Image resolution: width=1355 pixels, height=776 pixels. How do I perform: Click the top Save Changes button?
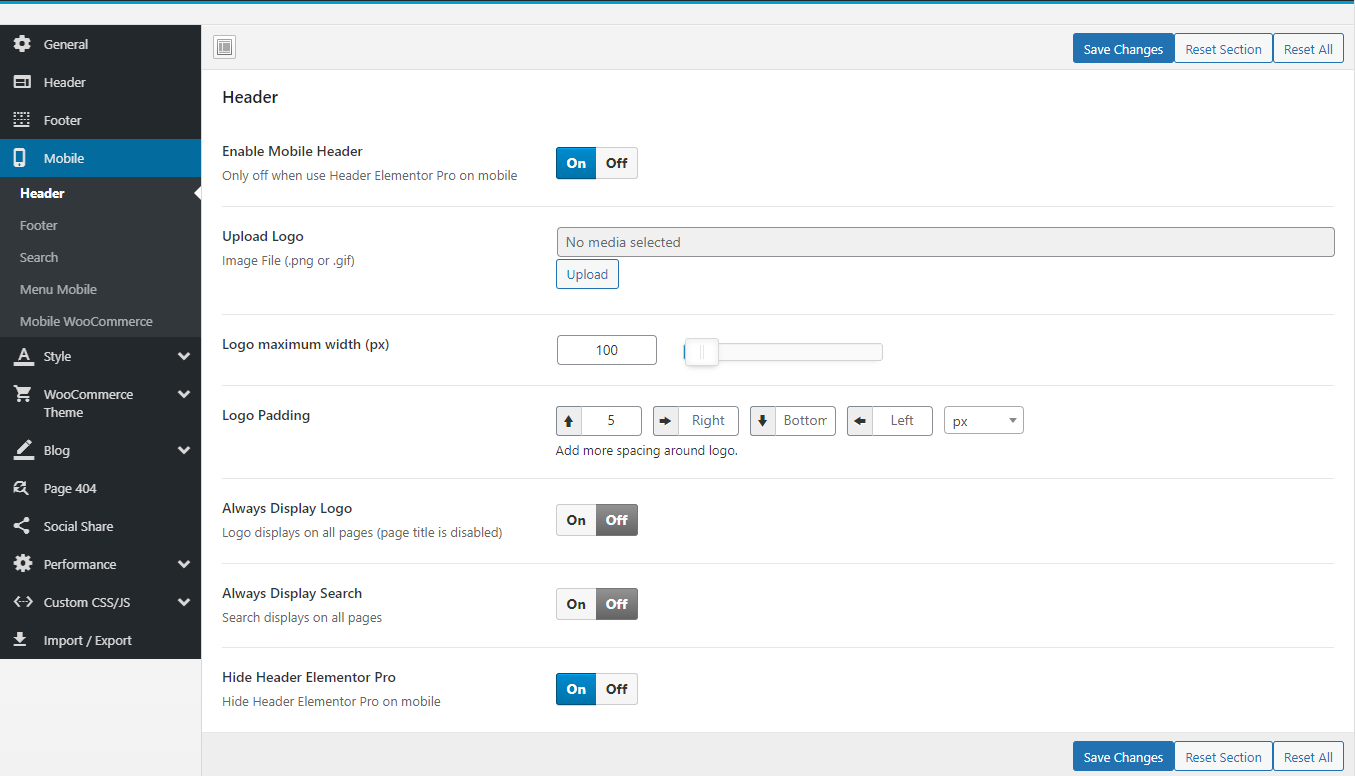click(x=1123, y=49)
